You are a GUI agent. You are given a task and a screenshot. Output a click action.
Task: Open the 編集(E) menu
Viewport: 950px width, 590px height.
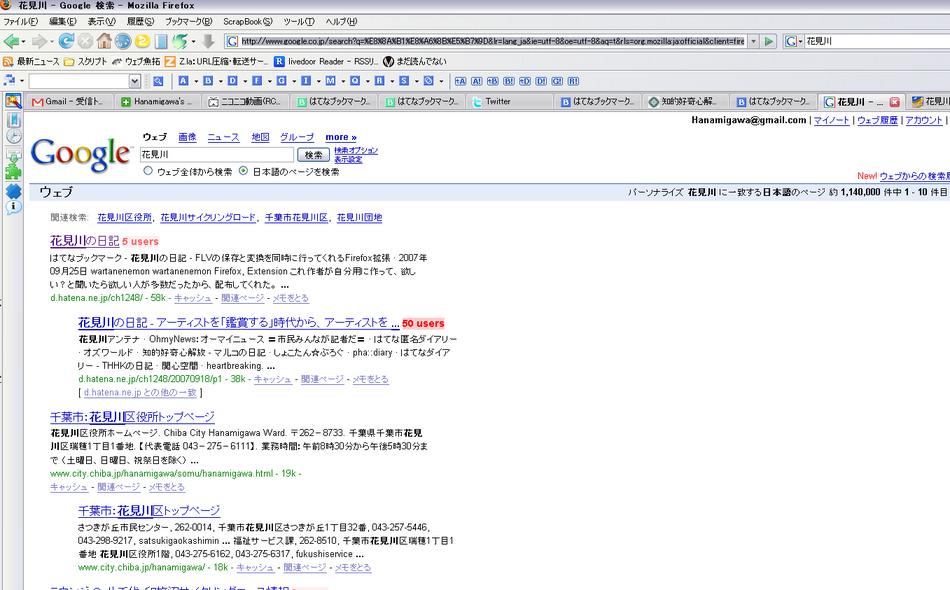(x=62, y=21)
